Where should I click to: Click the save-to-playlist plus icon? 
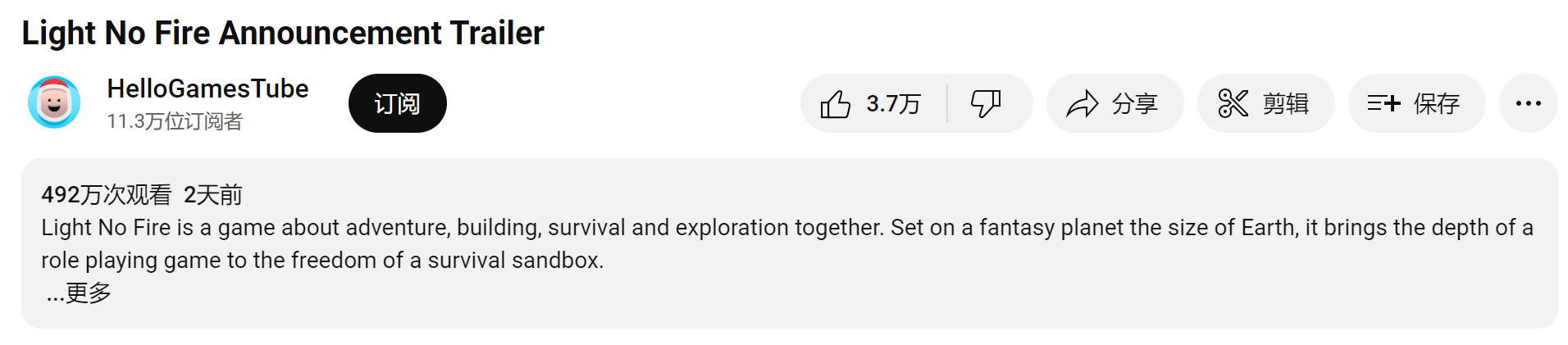point(1383,103)
